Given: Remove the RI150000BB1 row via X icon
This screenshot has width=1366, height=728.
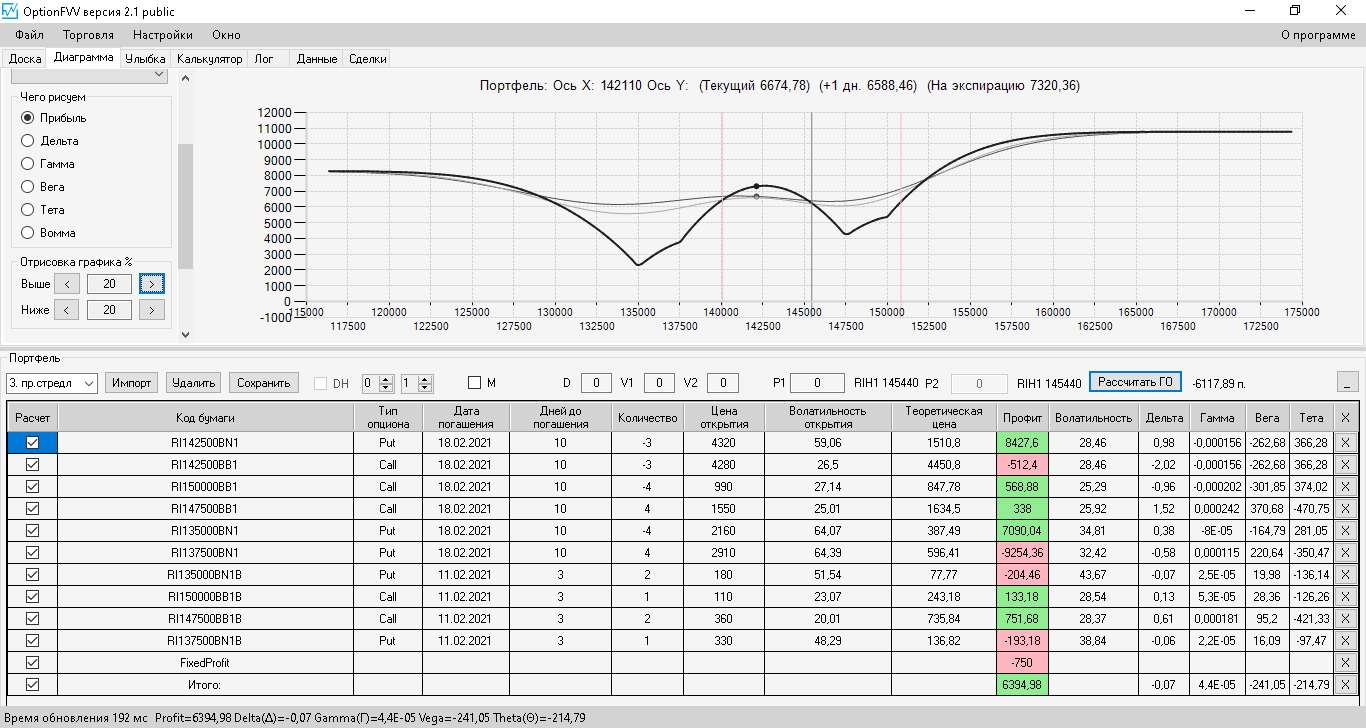Looking at the screenshot, I should coord(1344,487).
